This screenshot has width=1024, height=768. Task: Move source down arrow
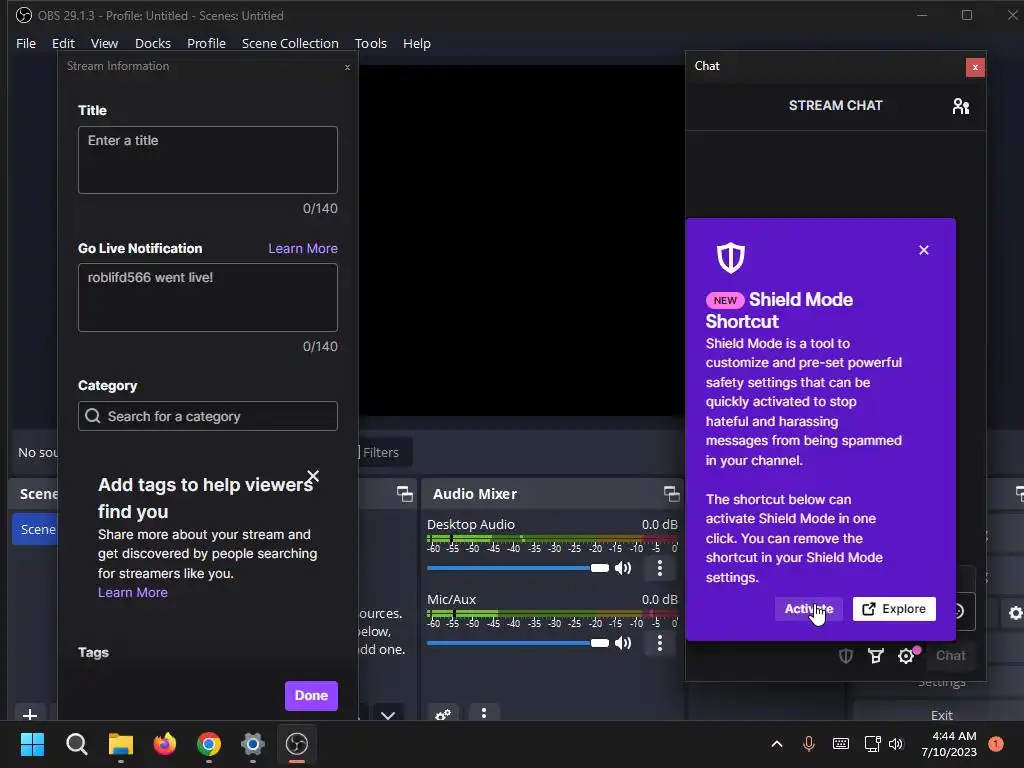(388, 714)
